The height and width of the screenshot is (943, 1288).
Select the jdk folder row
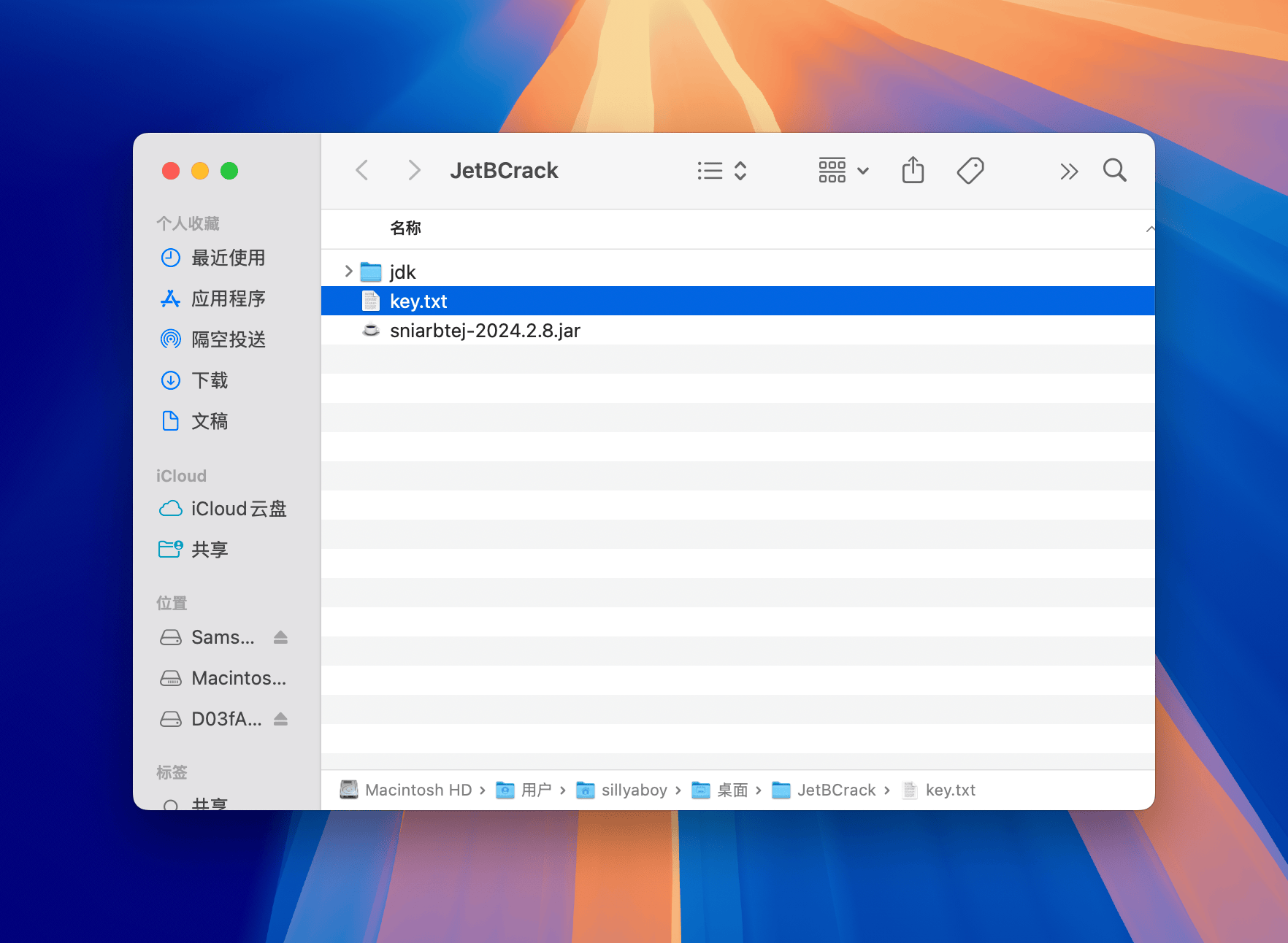[x=737, y=272]
